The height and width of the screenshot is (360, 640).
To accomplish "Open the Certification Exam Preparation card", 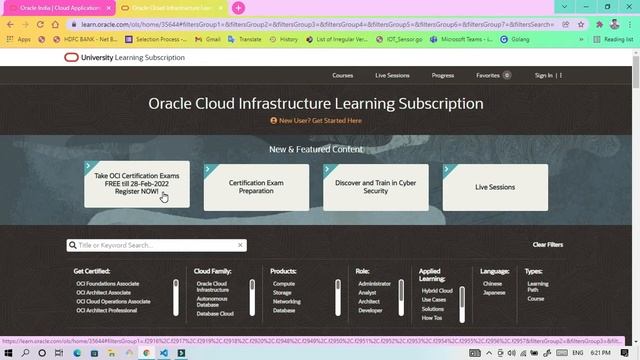I will pyautogui.click(x=256, y=187).
